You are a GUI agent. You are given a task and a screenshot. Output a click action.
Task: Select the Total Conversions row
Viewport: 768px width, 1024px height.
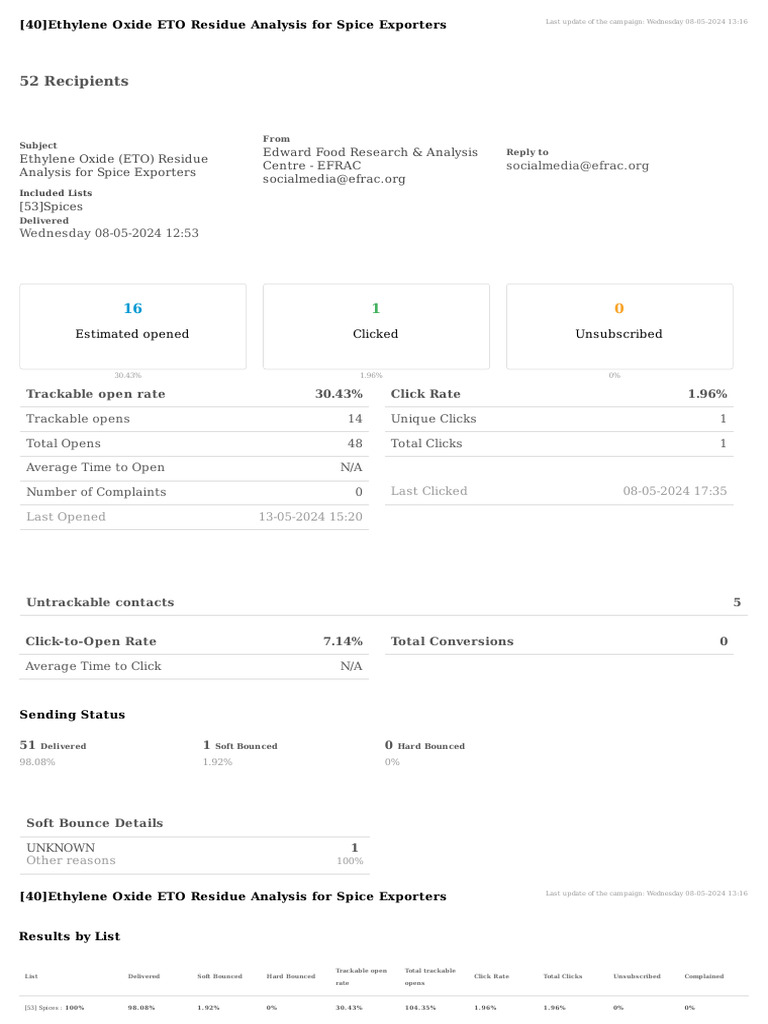tap(559, 641)
